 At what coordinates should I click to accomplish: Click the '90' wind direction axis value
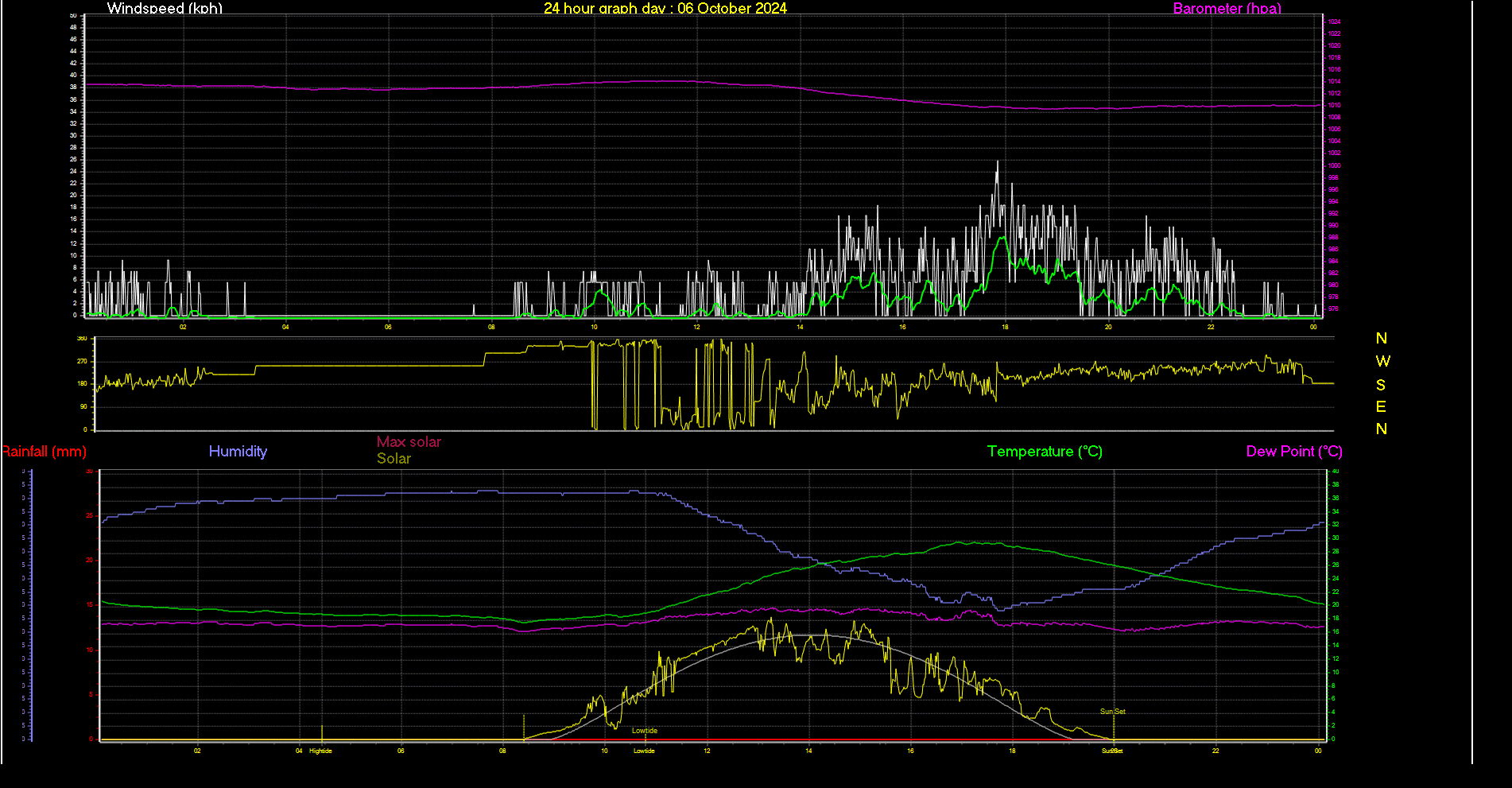pos(83,406)
